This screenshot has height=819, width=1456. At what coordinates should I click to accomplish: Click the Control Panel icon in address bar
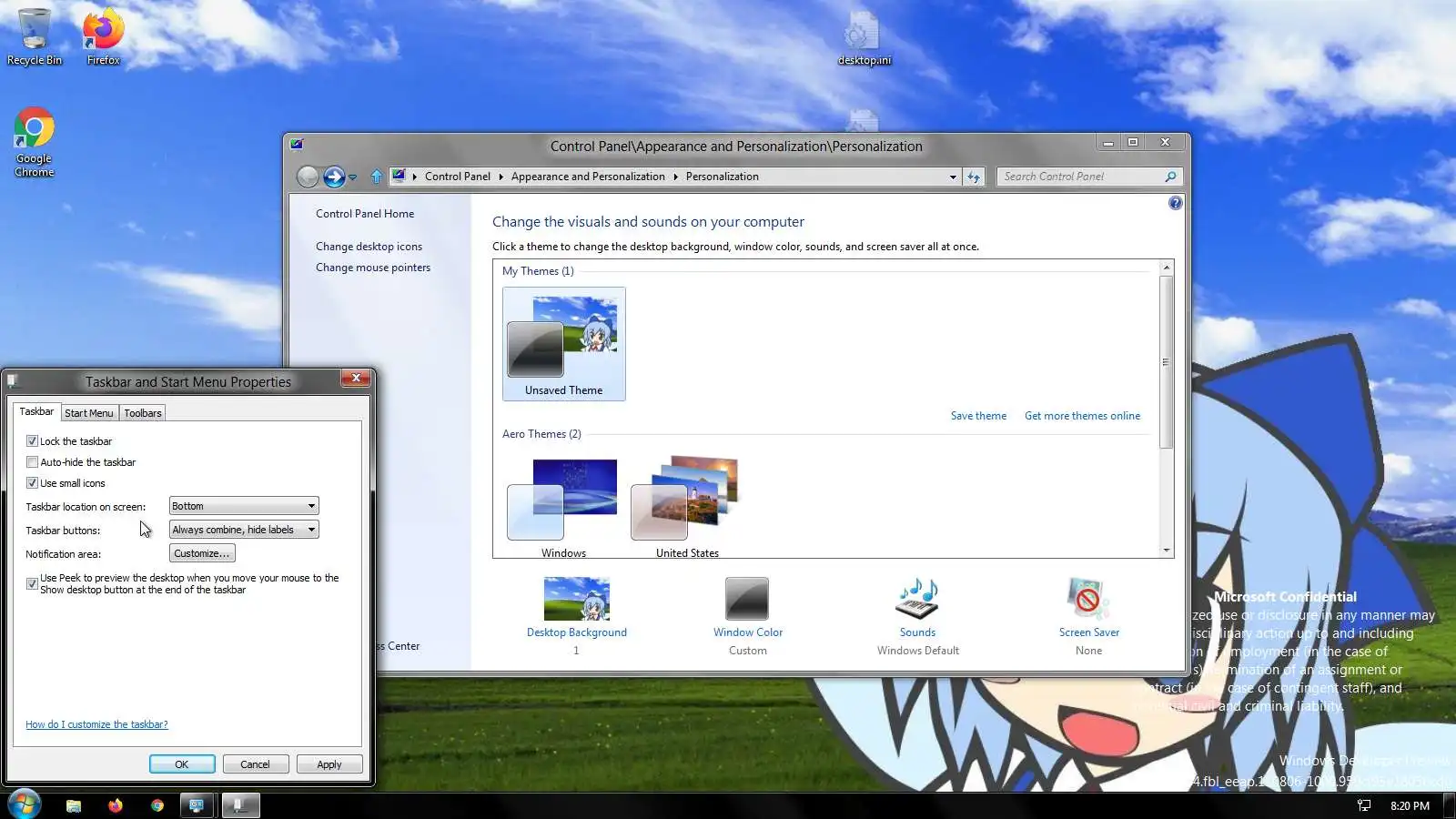pyautogui.click(x=399, y=176)
